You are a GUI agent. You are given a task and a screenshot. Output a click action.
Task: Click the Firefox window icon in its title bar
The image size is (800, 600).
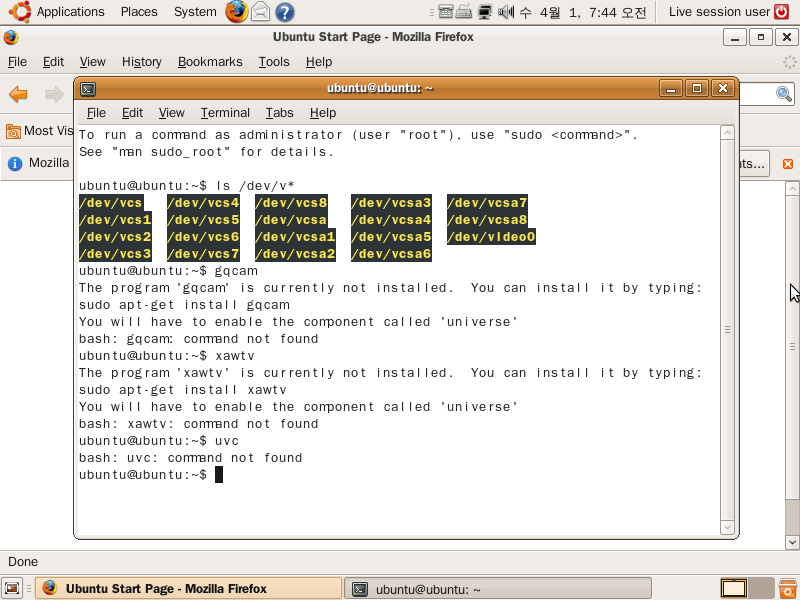pos(11,37)
